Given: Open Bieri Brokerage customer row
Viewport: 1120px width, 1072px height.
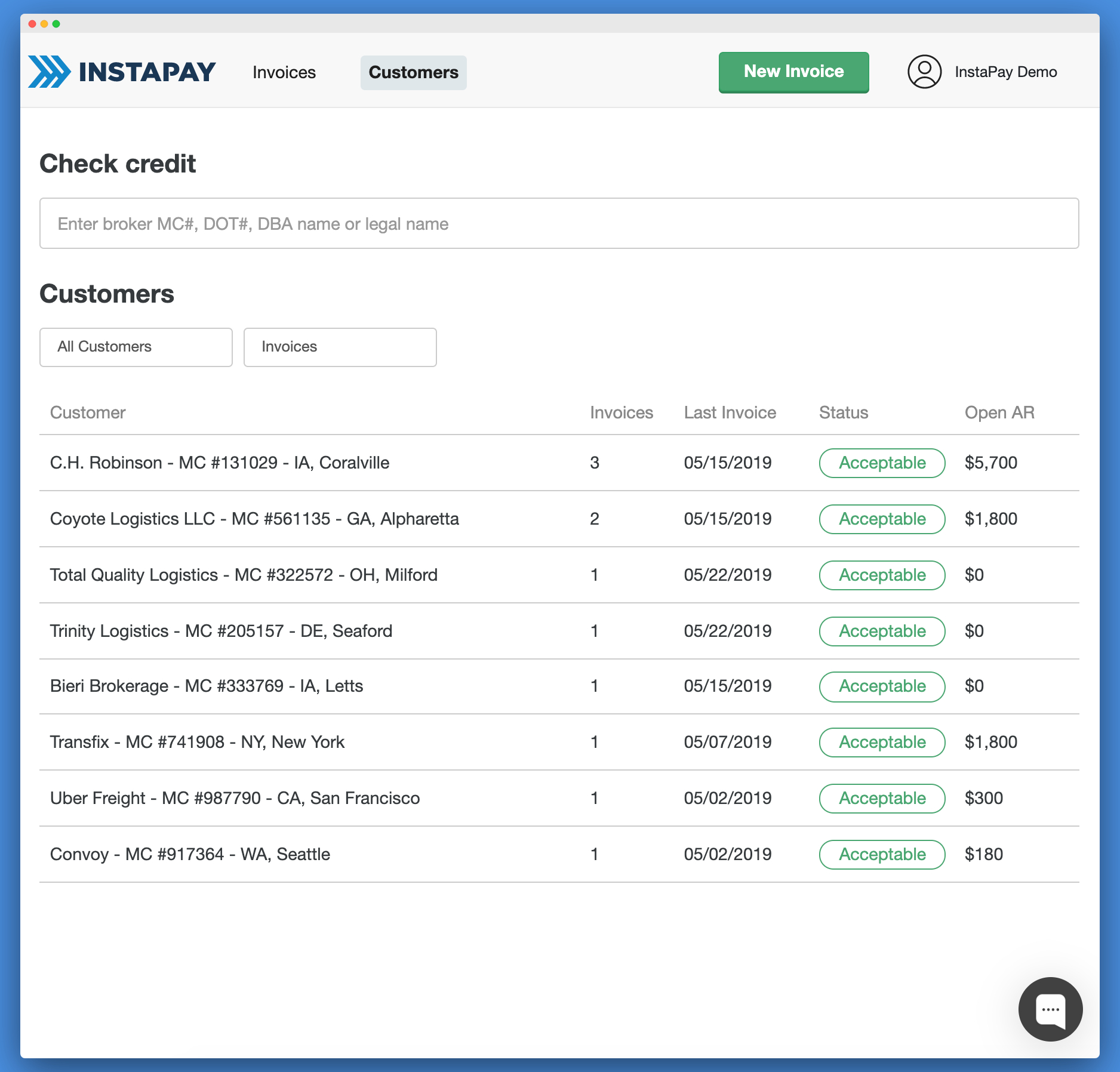Looking at the screenshot, I should (x=559, y=686).
